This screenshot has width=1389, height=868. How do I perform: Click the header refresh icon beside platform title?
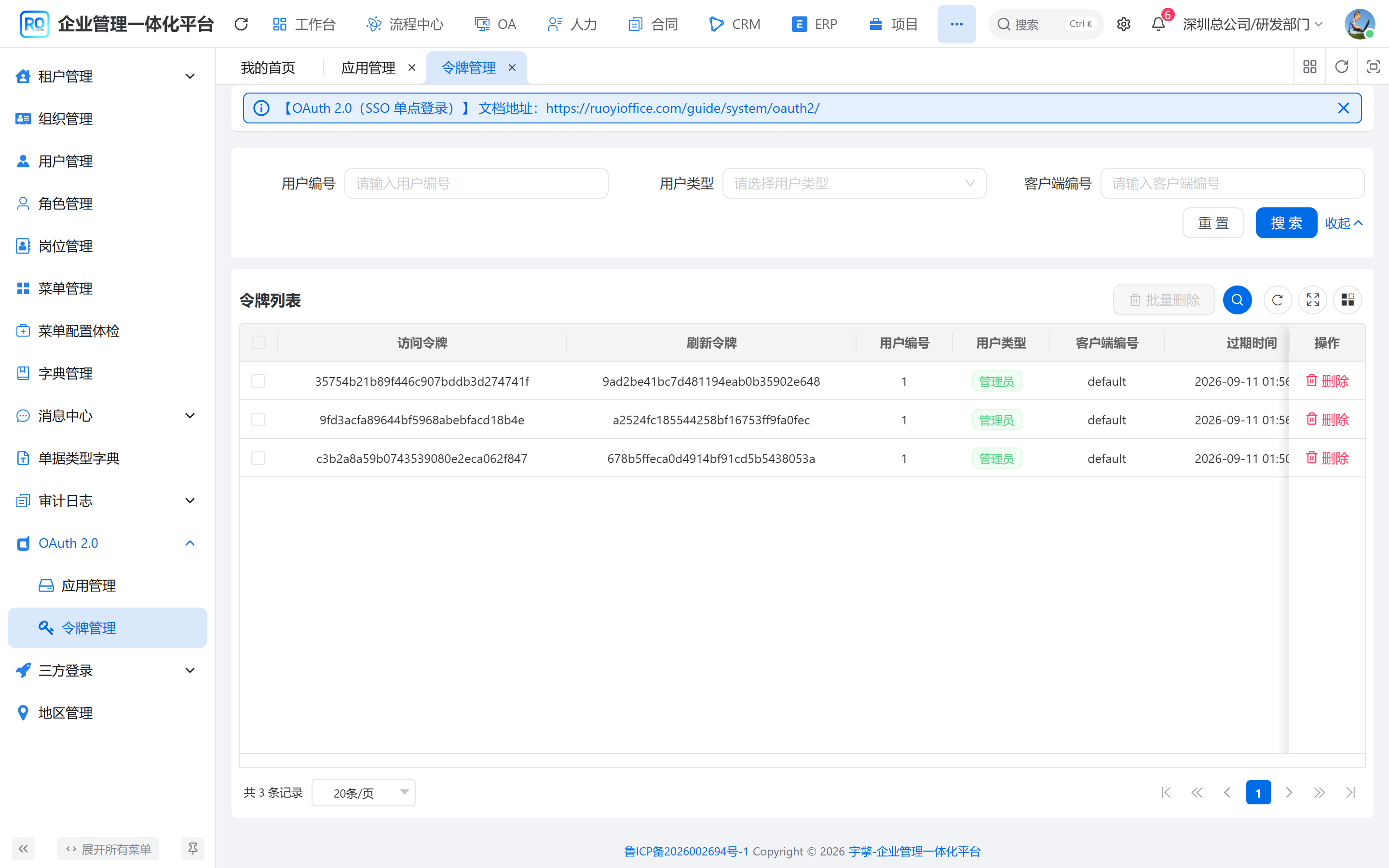pyautogui.click(x=241, y=24)
